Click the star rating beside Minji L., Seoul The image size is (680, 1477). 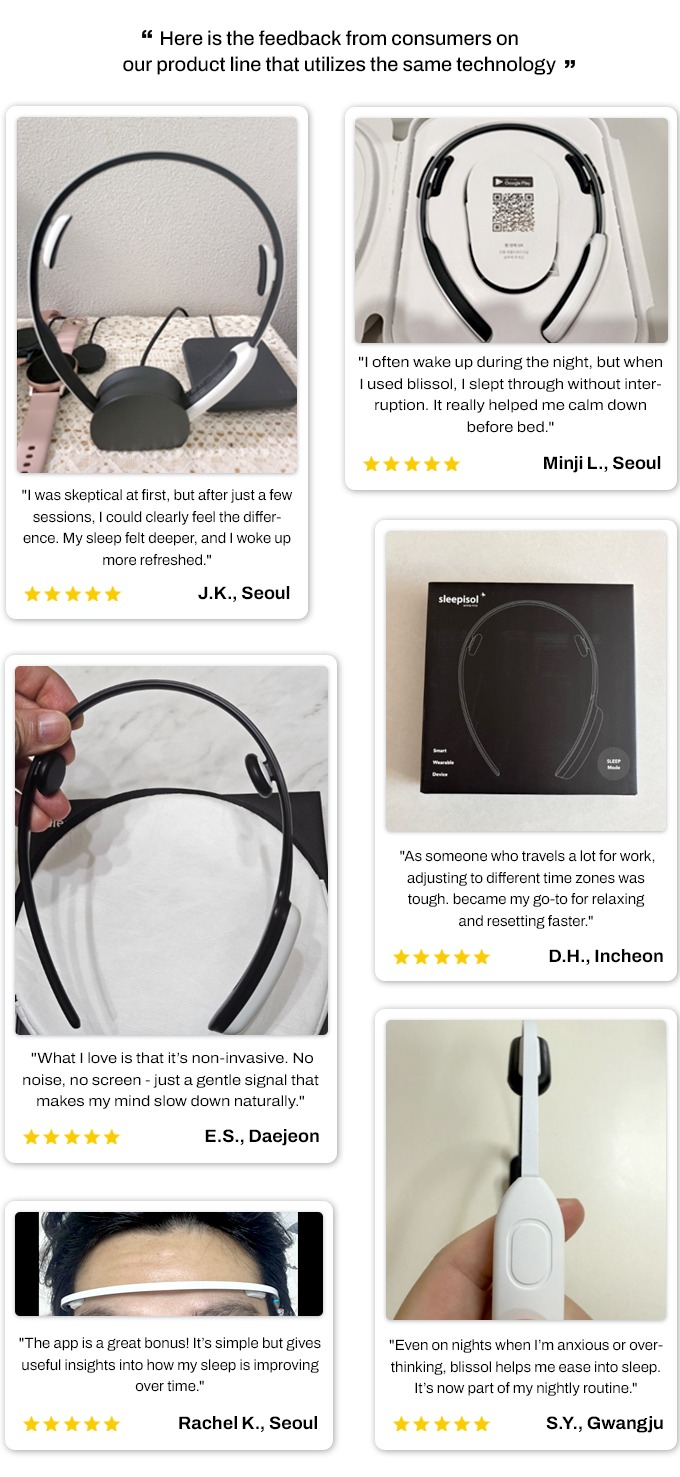(411, 464)
